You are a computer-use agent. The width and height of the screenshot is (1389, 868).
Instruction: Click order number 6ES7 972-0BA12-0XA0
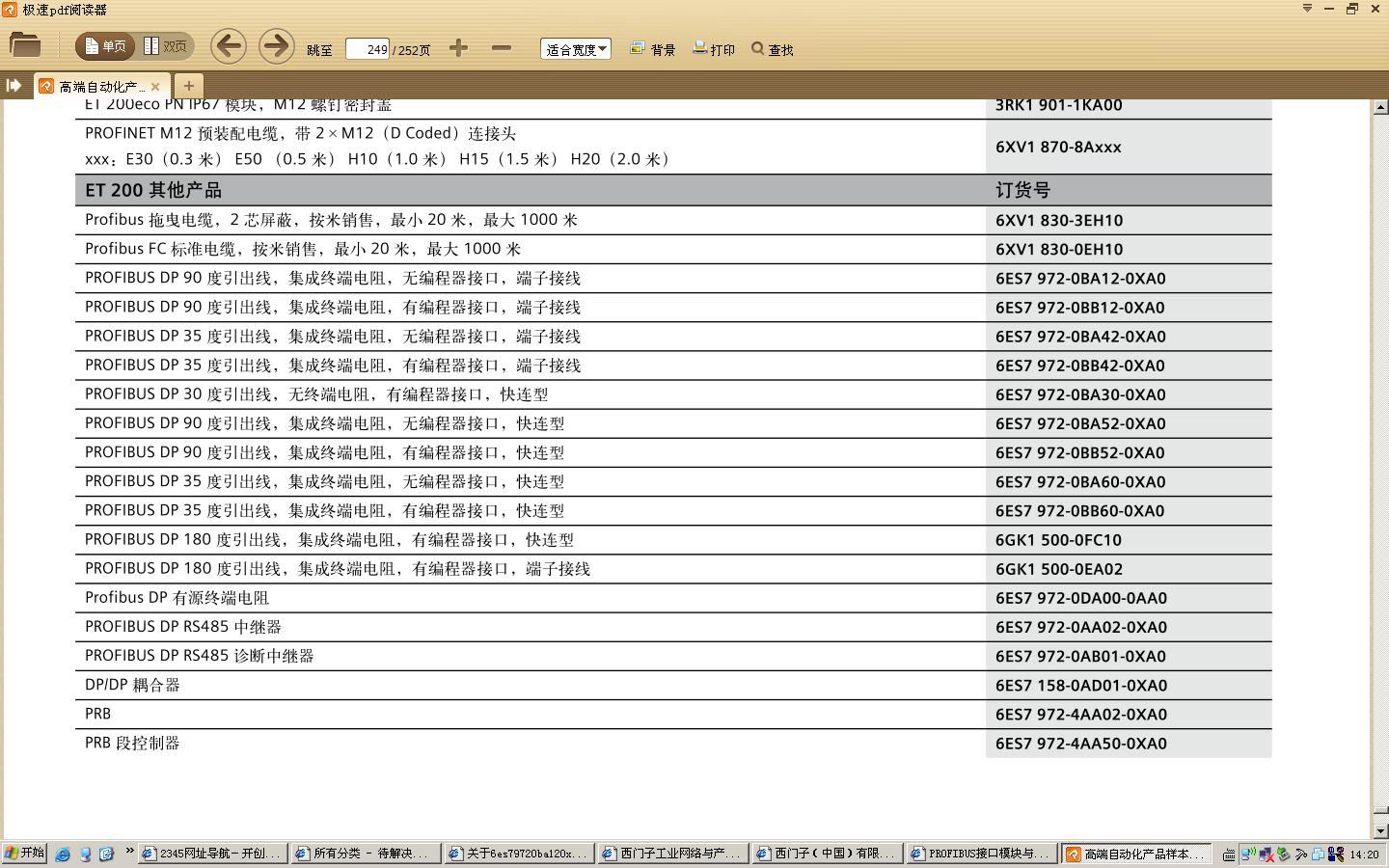[1080, 278]
